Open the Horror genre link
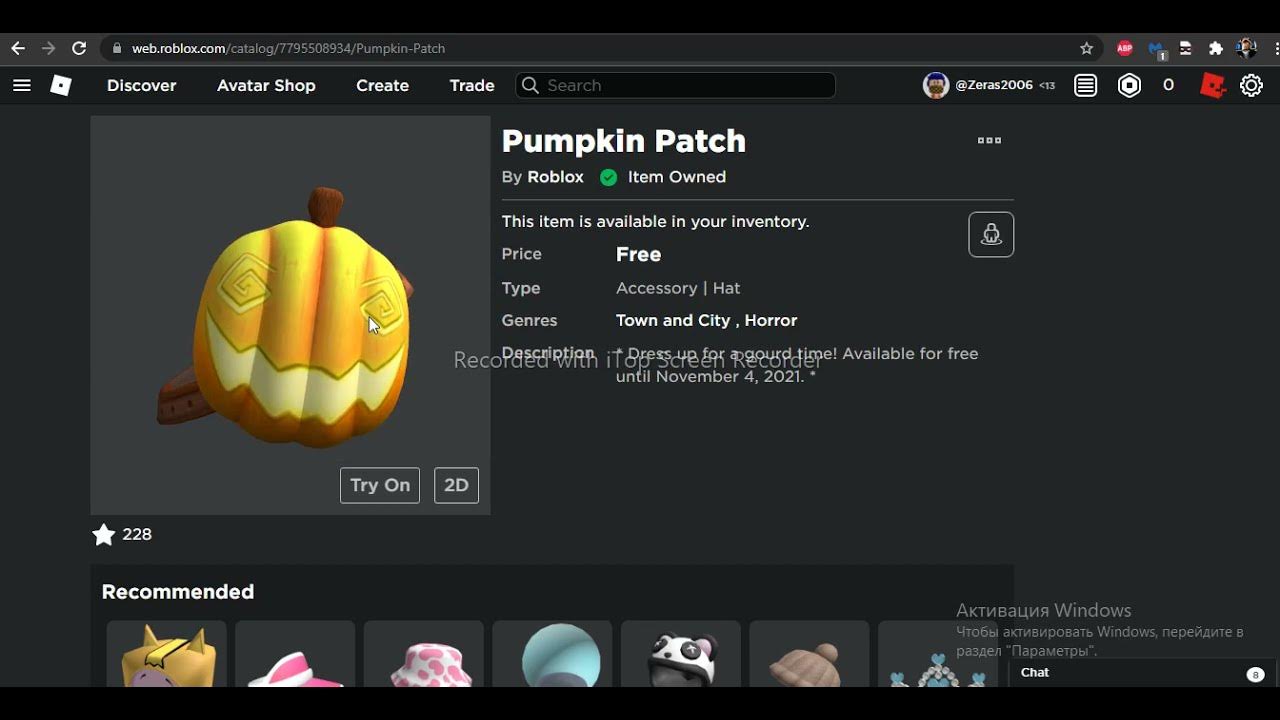1280x720 pixels. [771, 321]
